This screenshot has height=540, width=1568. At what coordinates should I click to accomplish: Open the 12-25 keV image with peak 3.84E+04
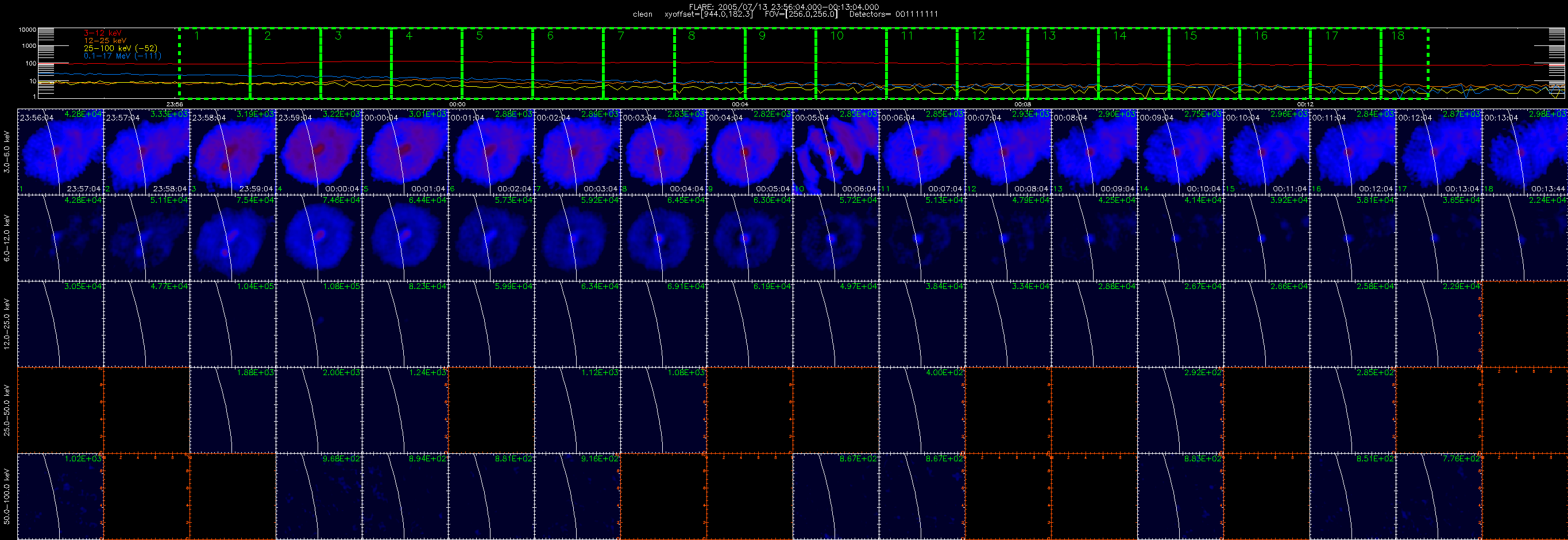tap(922, 324)
